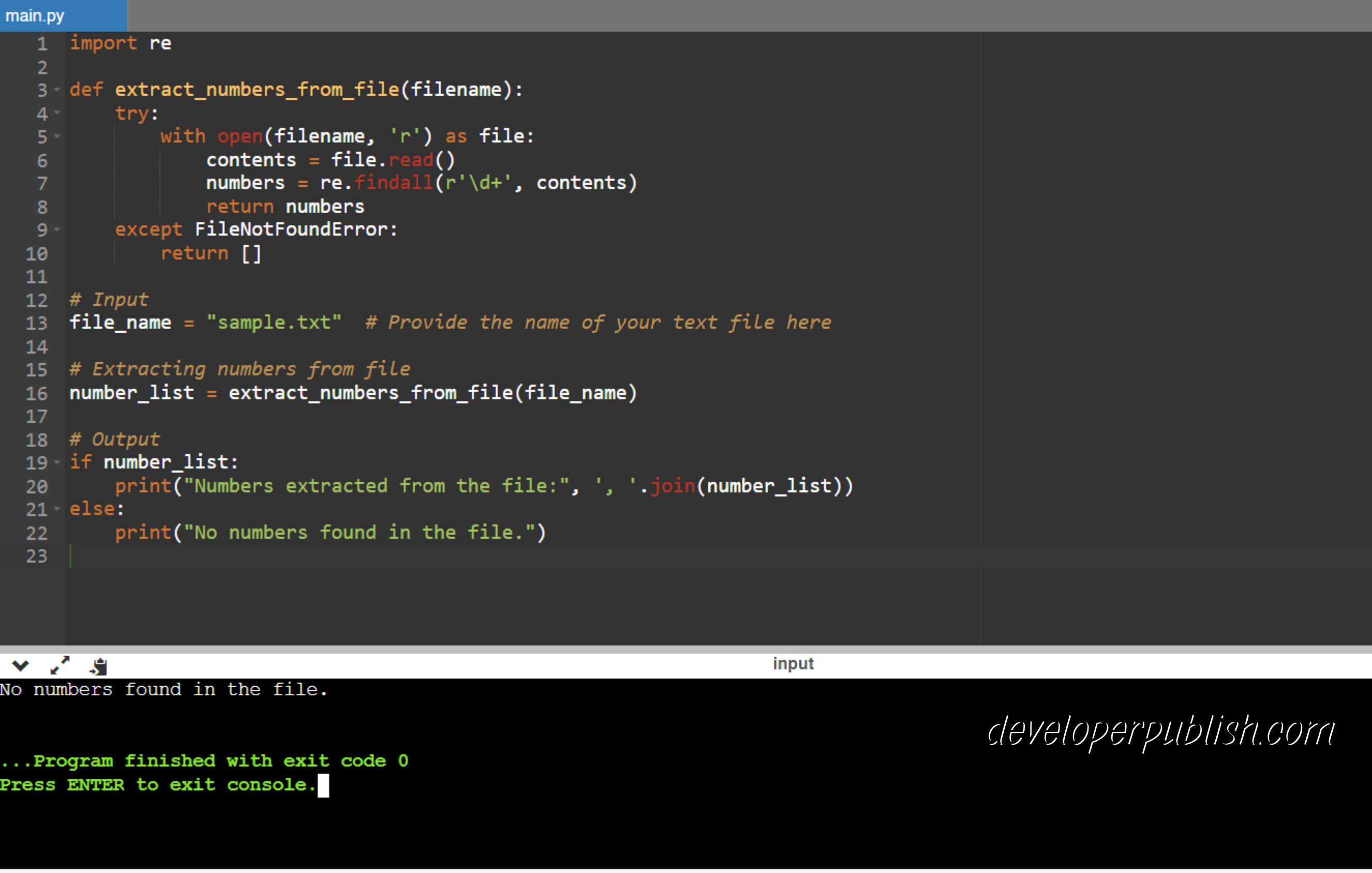Collapse the console output panel chevron
The height and width of the screenshot is (873, 1372).
(21, 665)
